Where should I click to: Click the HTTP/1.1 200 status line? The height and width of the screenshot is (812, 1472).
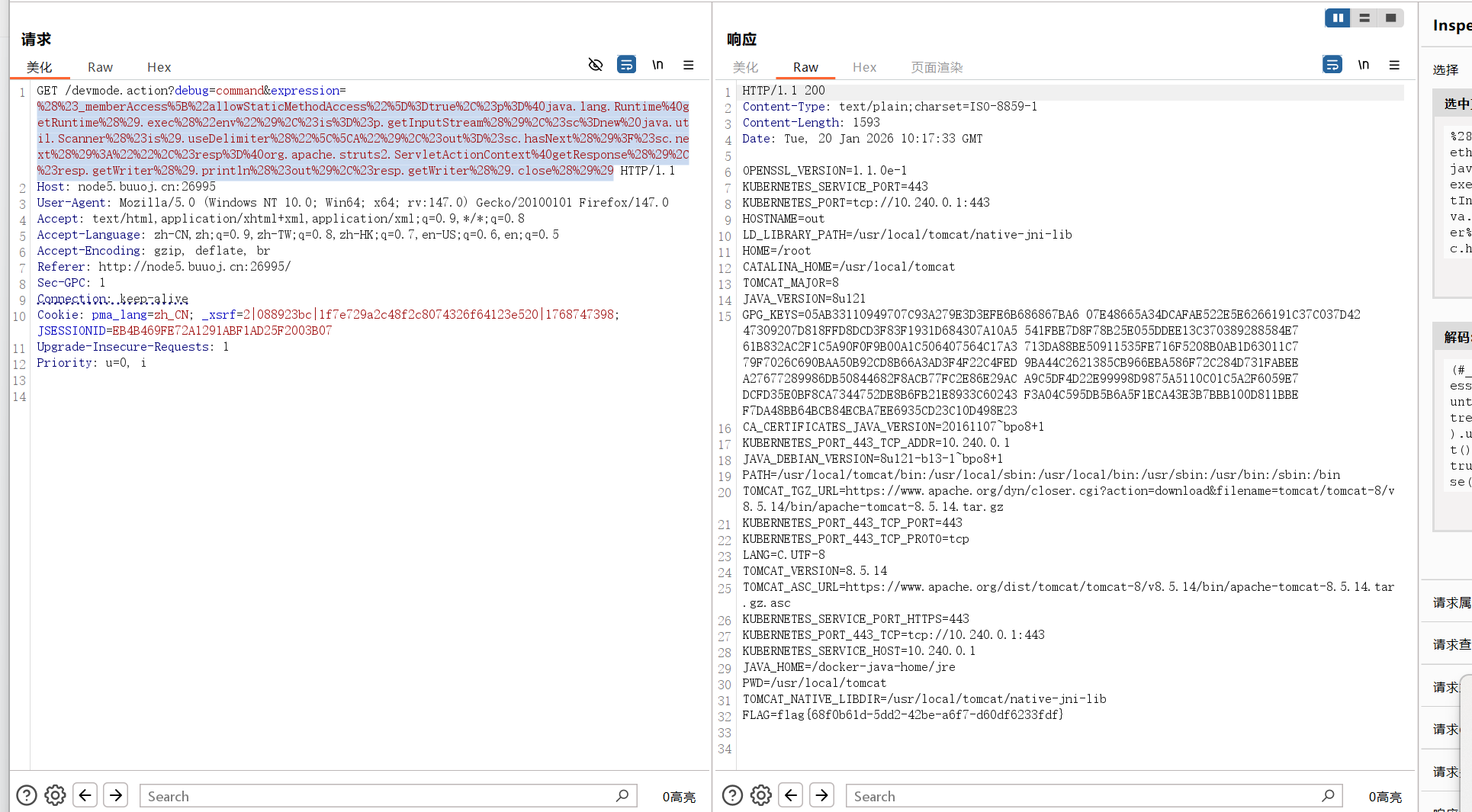(x=783, y=90)
